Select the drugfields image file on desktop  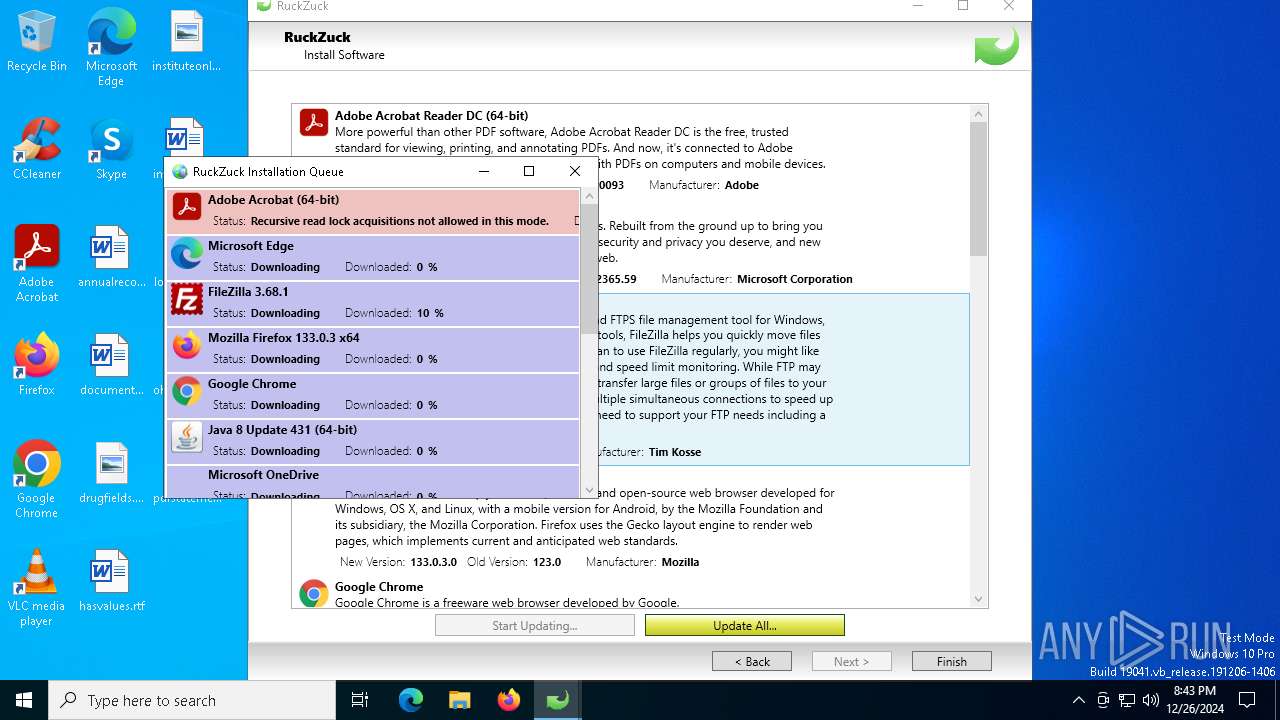coord(111,472)
